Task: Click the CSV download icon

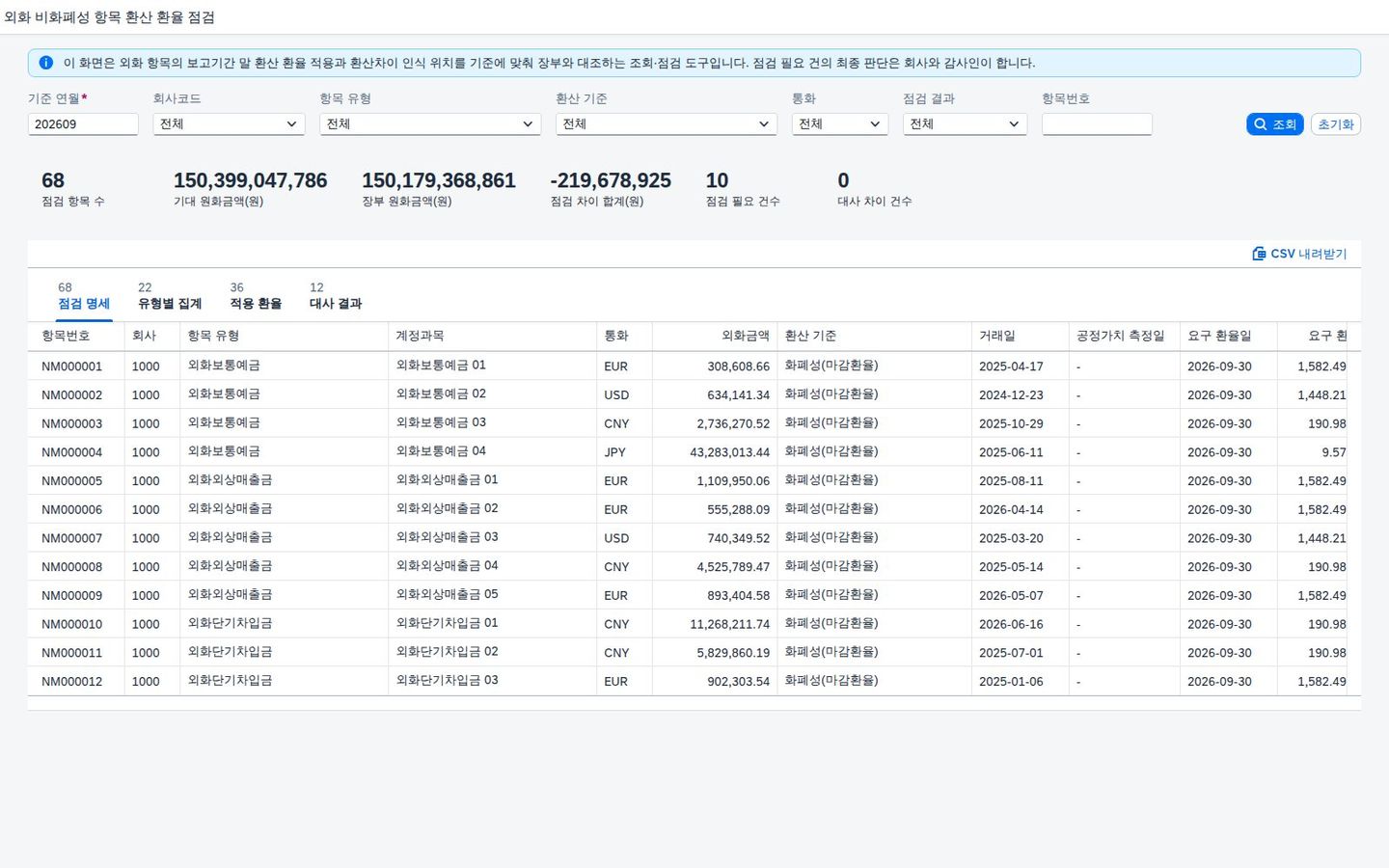Action: (x=1259, y=254)
